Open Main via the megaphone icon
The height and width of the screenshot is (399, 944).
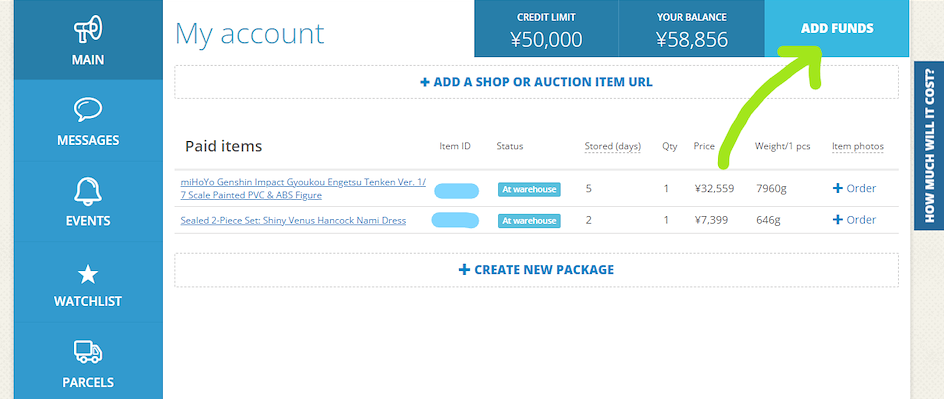[x=88, y=29]
